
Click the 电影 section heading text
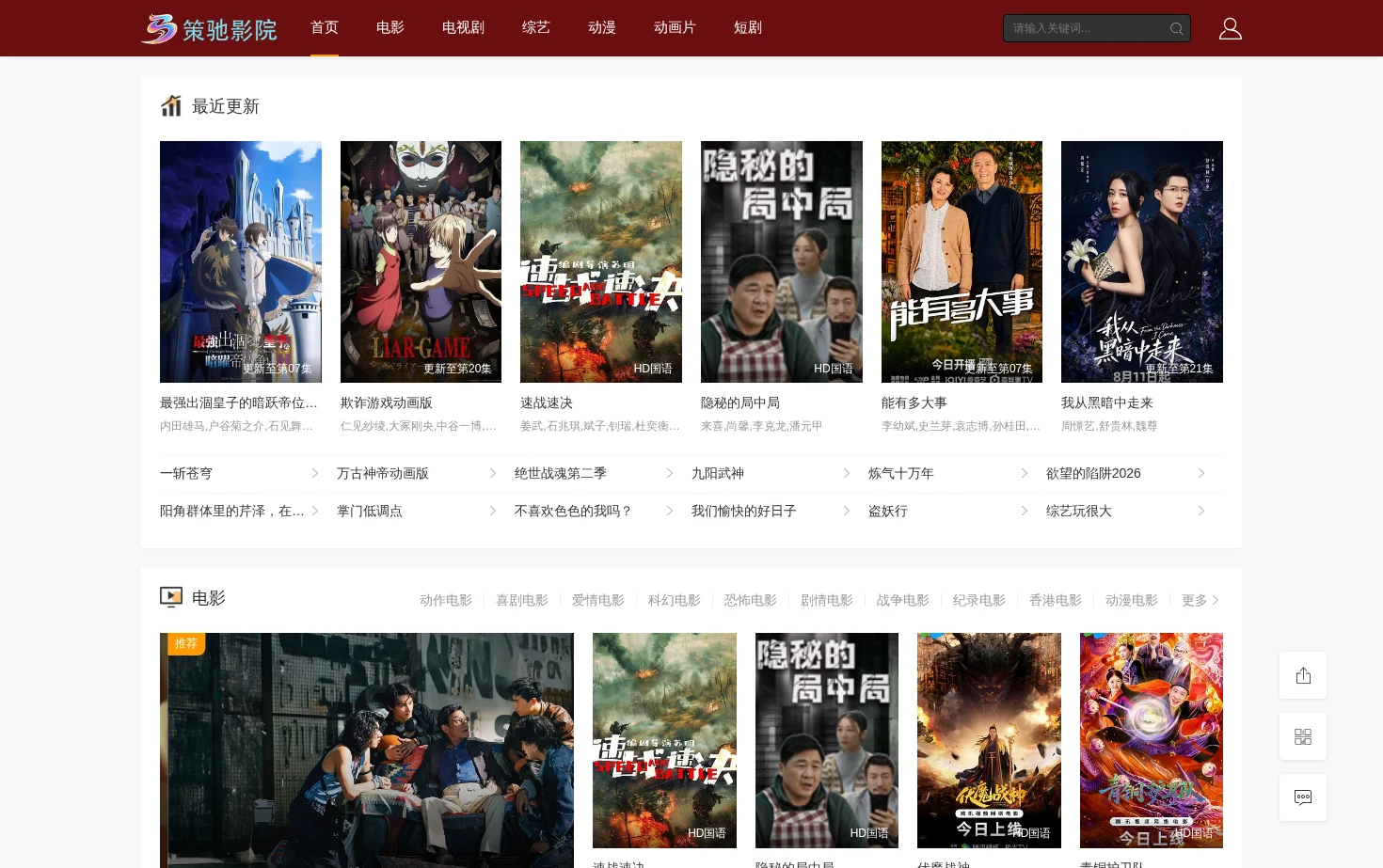click(209, 598)
